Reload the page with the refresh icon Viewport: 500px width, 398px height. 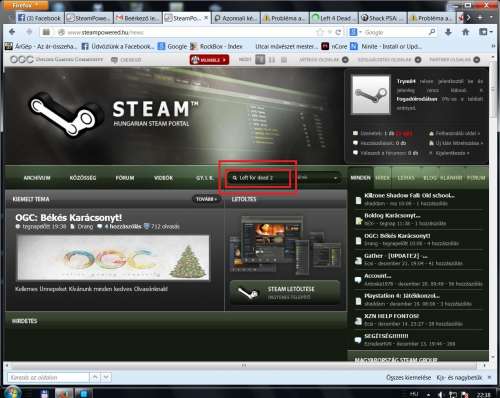tap(338, 32)
